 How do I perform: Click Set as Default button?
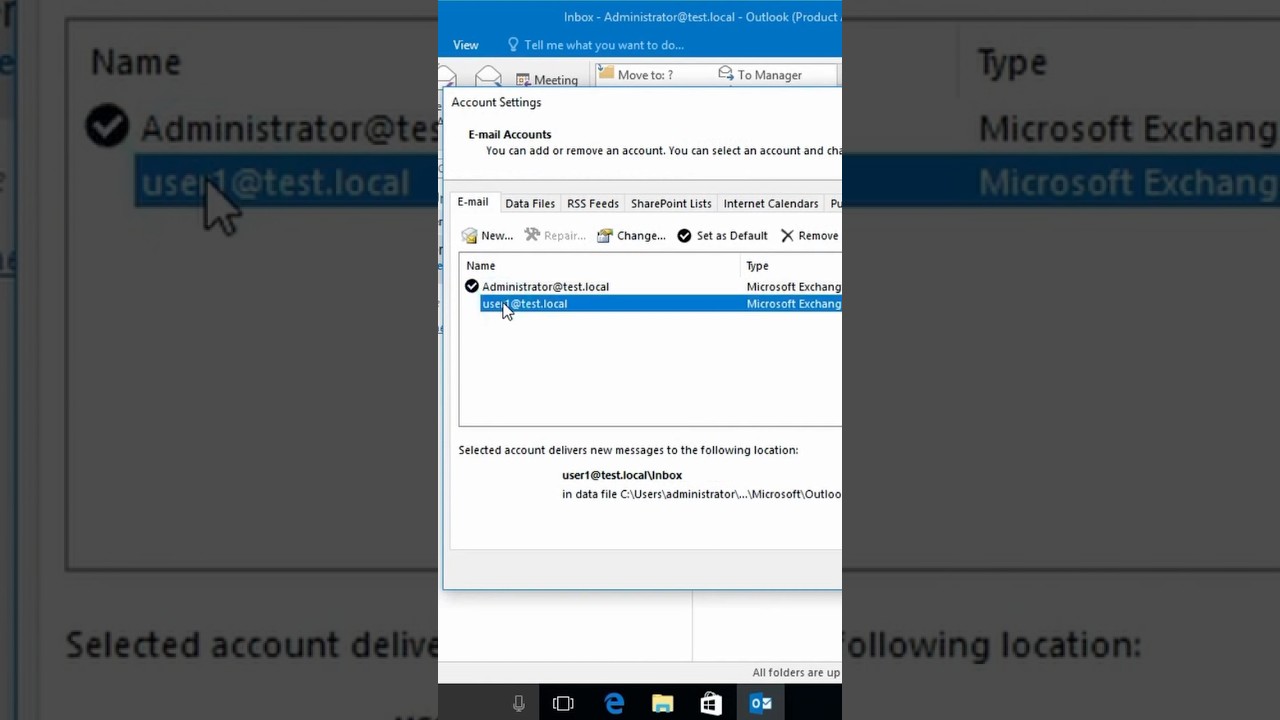(722, 236)
